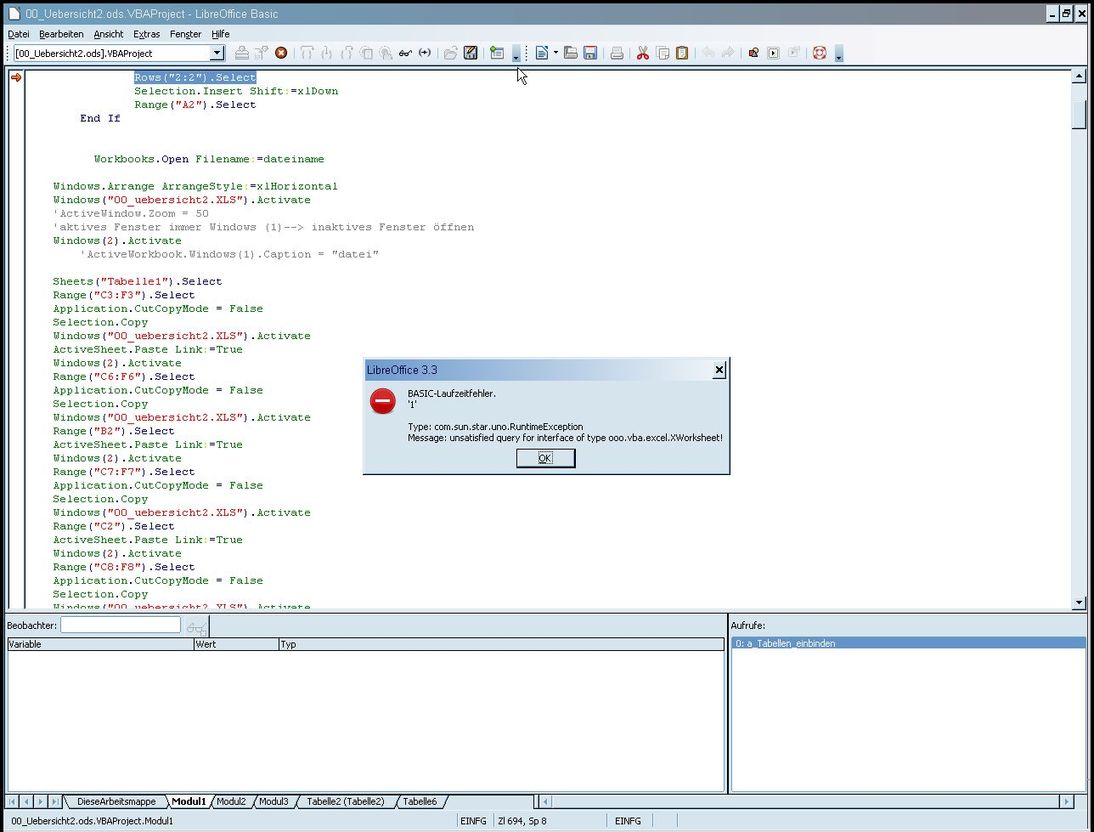Viewport: 1094px width, 832px height.
Task: Create a new document via the toolbar icon
Action: [x=542, y=53]
